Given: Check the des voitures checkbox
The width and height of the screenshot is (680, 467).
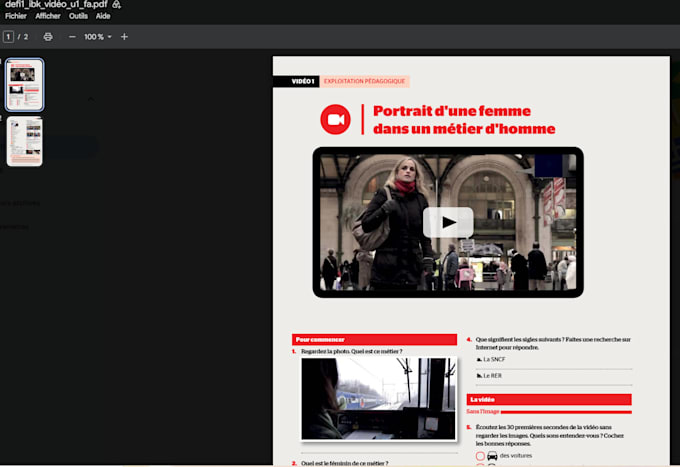Looking at the screenshot, I should 480,456.
